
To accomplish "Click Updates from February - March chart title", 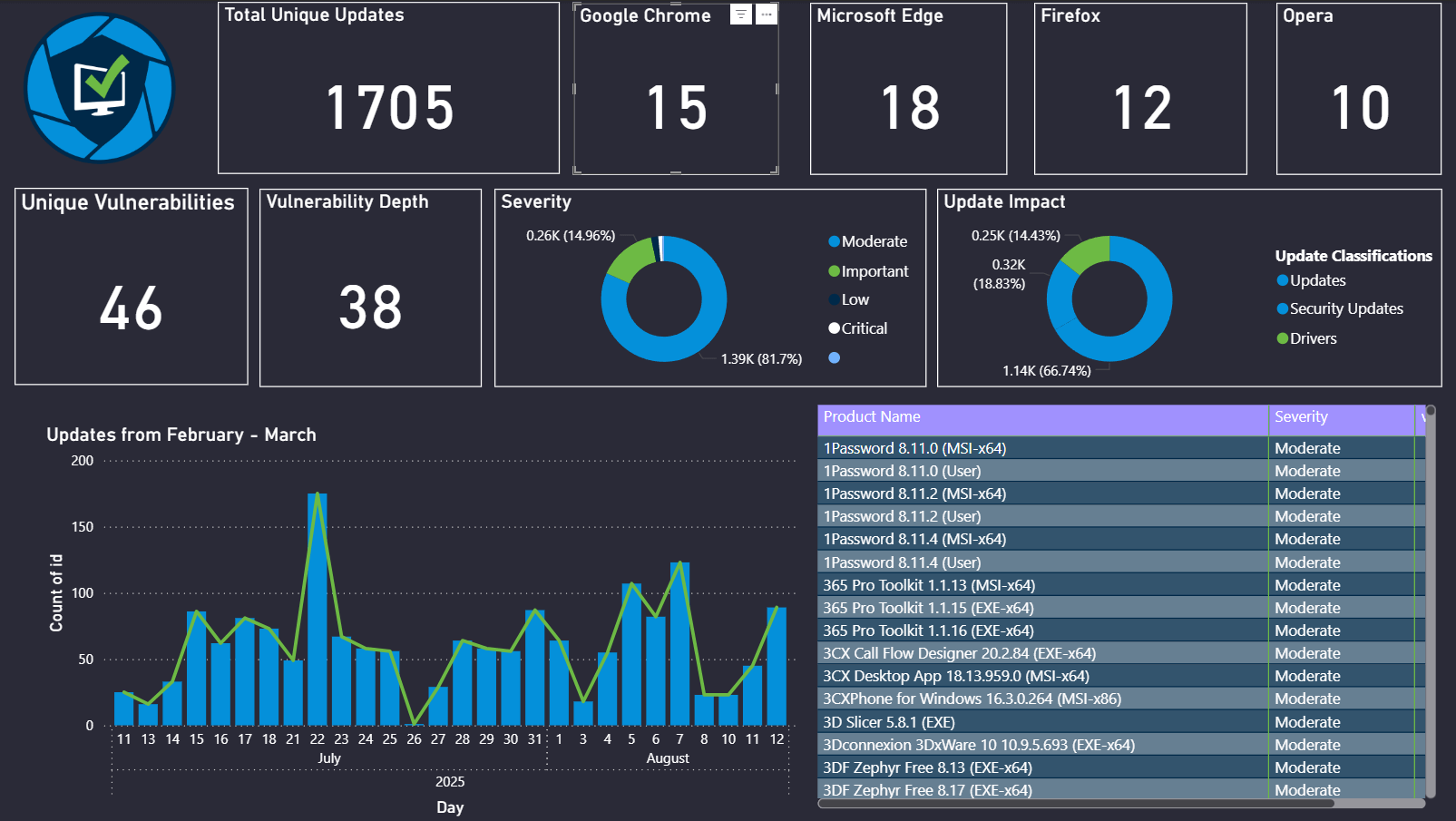I will pos(181,435).
